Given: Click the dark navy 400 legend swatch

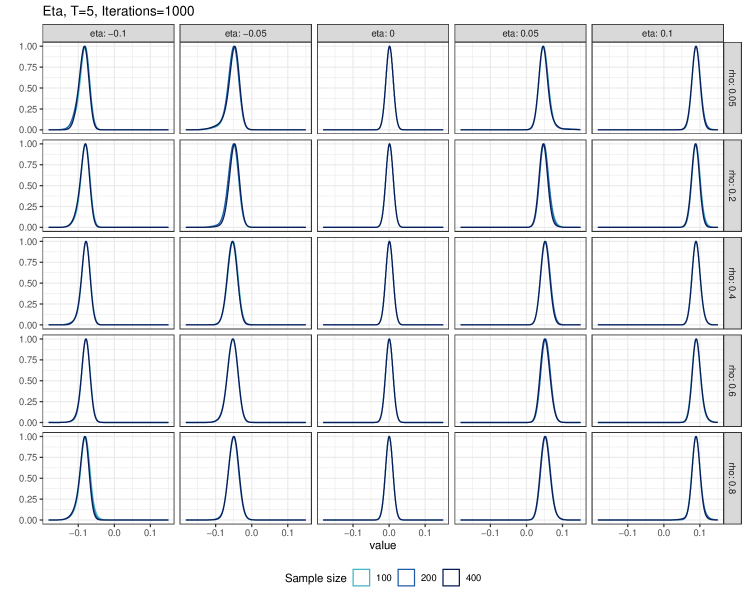Looking at the screenshot, I should pyautogui.click(x=451, y=578).
